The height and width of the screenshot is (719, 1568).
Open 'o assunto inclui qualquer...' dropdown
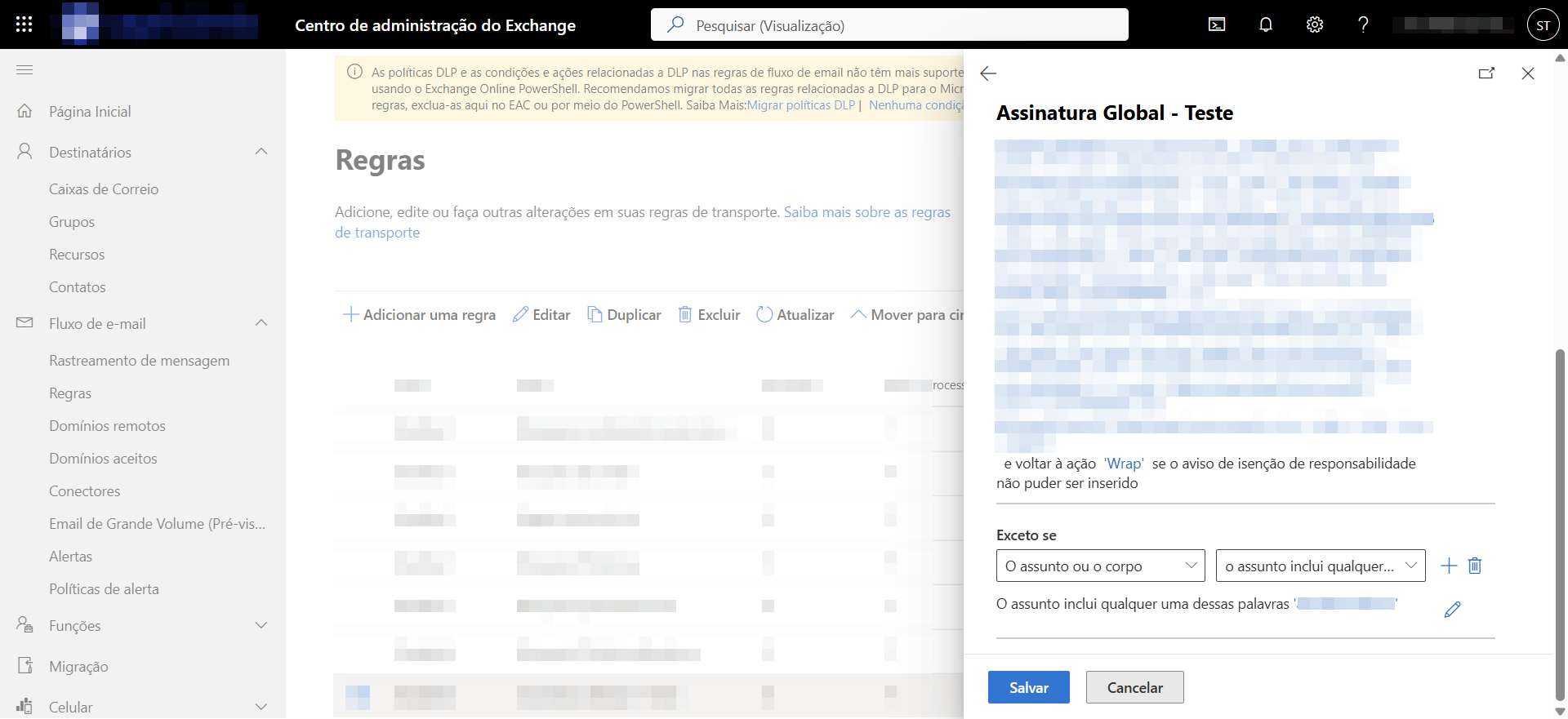(x=1320, y=566)
